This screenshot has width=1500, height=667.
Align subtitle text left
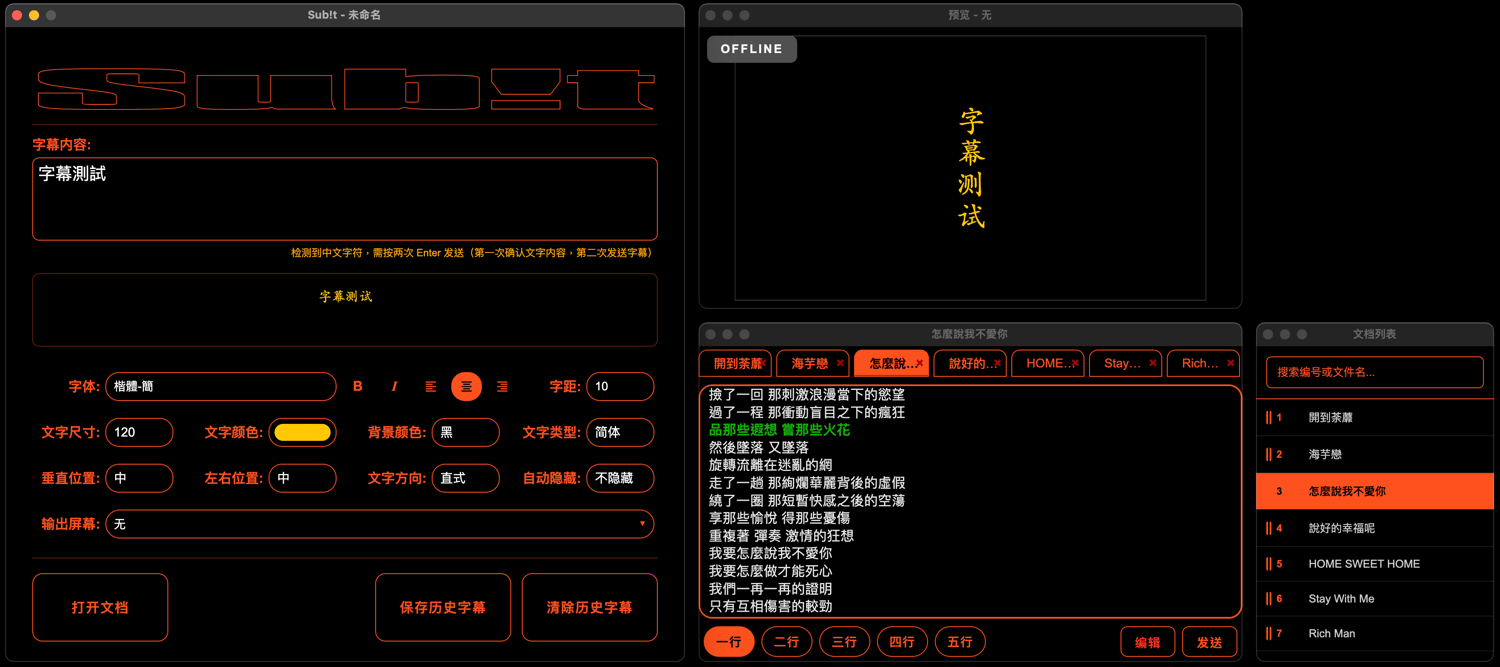tap(430, 387)
